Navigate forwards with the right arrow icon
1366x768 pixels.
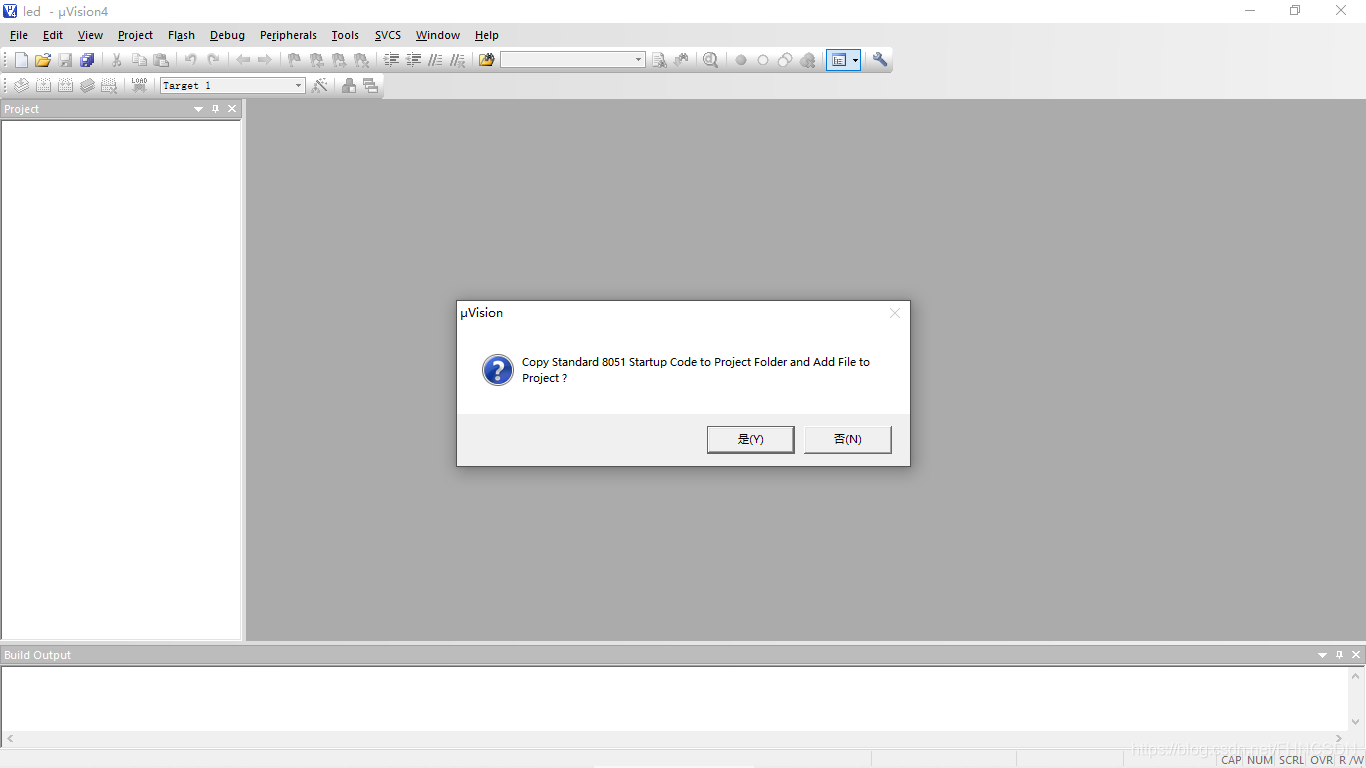265,60
